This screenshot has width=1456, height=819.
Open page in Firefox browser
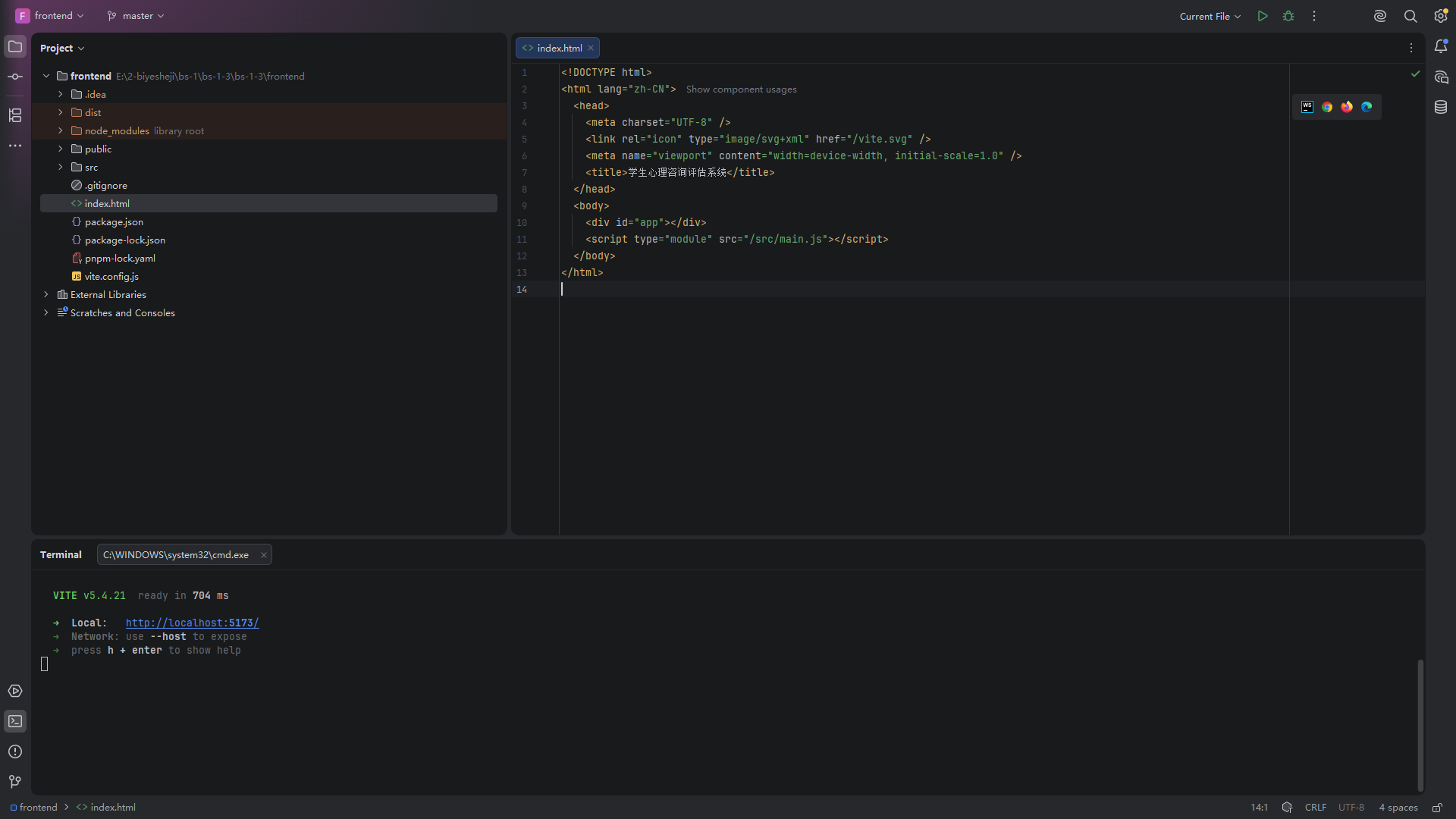[x=1347, y=107]
